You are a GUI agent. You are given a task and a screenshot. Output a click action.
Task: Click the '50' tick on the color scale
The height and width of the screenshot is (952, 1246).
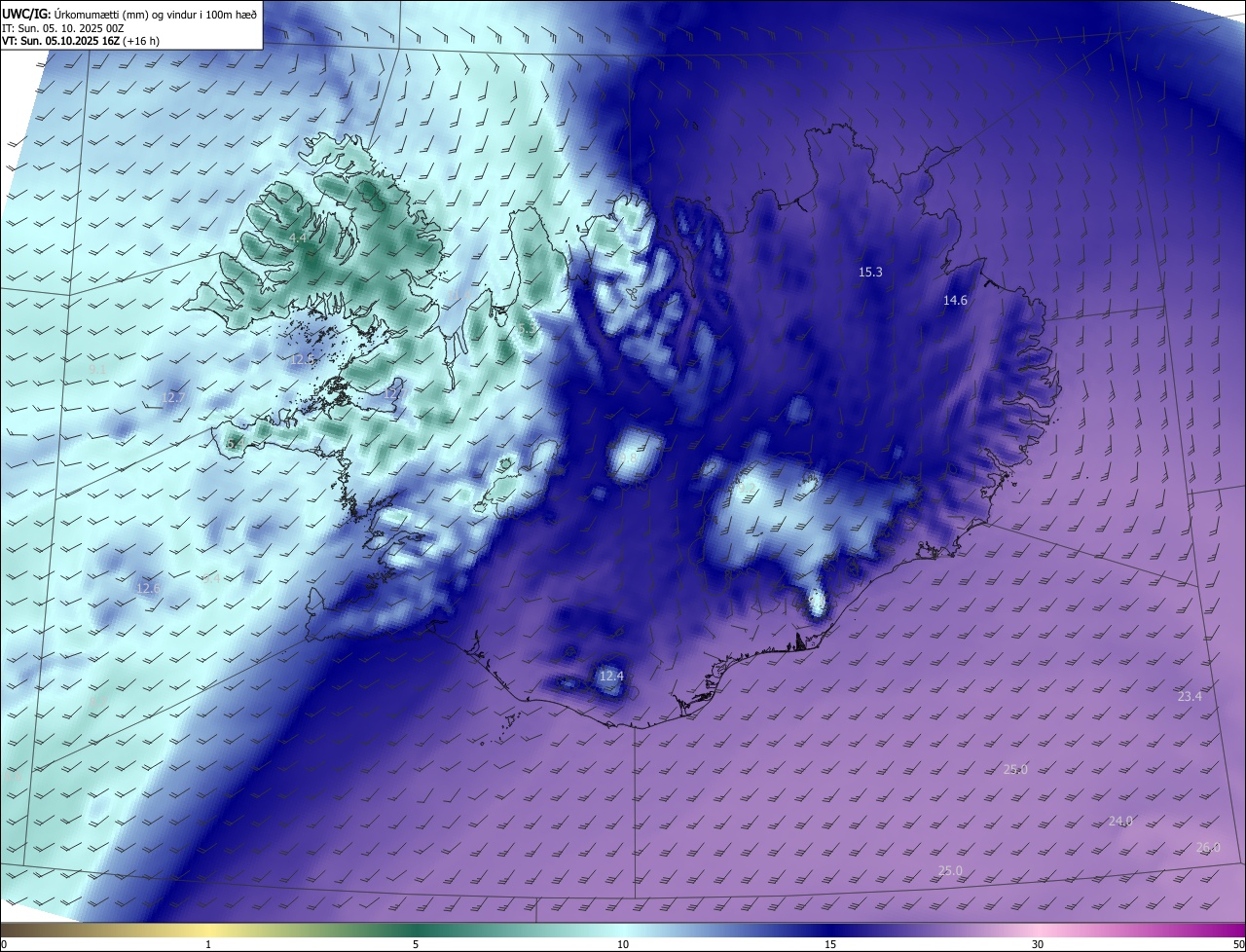point(1238,944)
